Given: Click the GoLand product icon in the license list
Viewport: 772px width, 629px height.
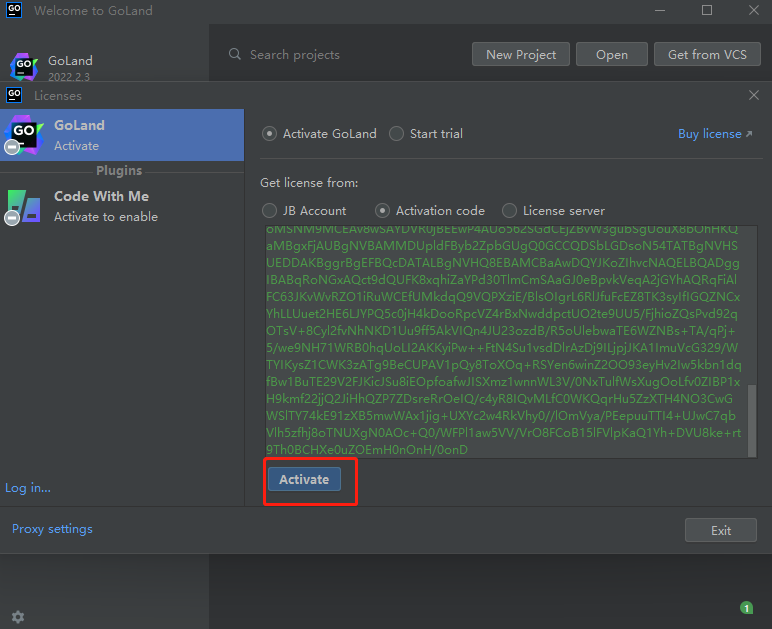Looking at the screenshot, I should point(24,134).
